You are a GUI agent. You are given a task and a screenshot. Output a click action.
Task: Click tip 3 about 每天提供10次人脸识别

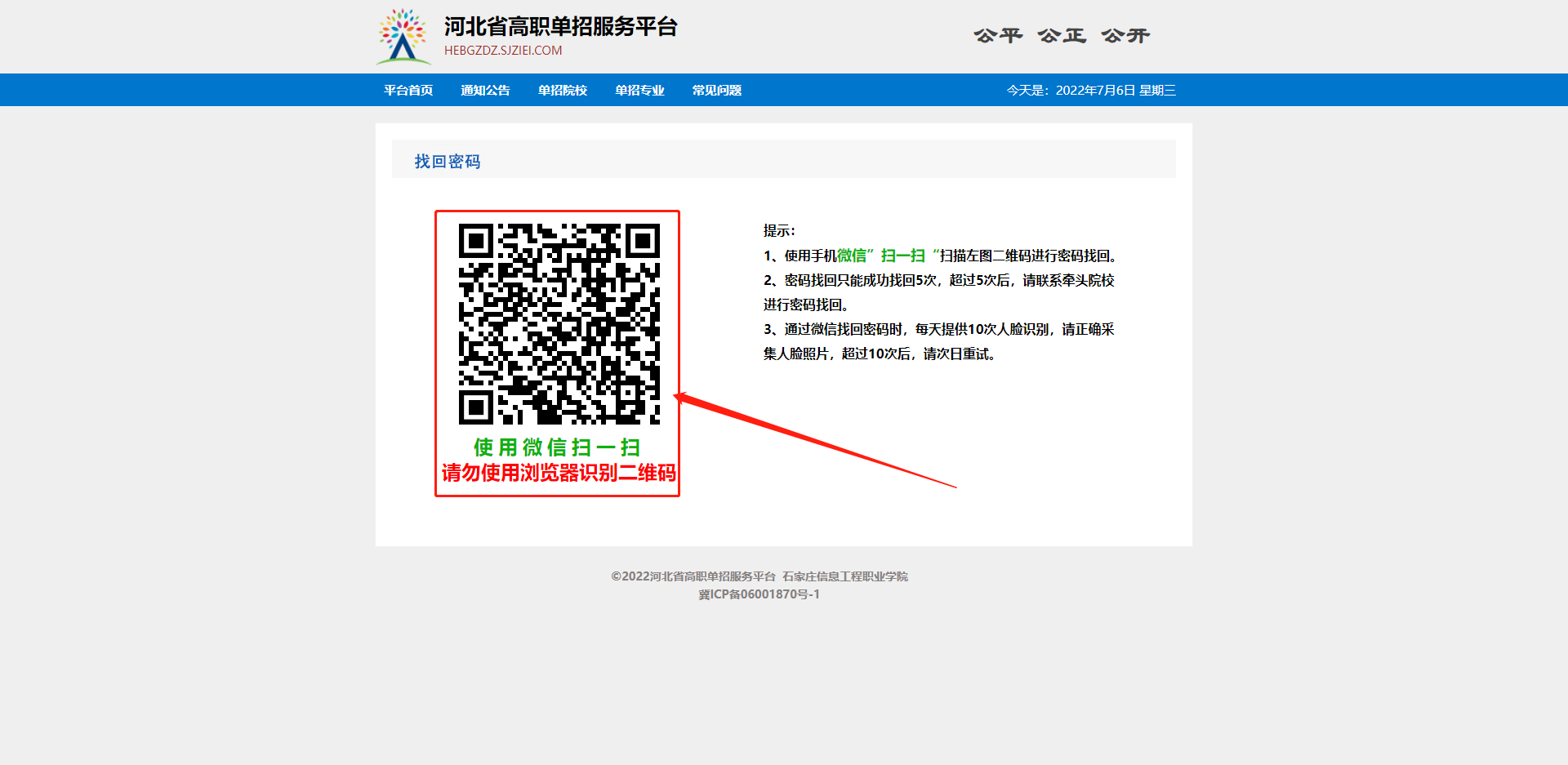pyautogui.click(x=939, y=341)
